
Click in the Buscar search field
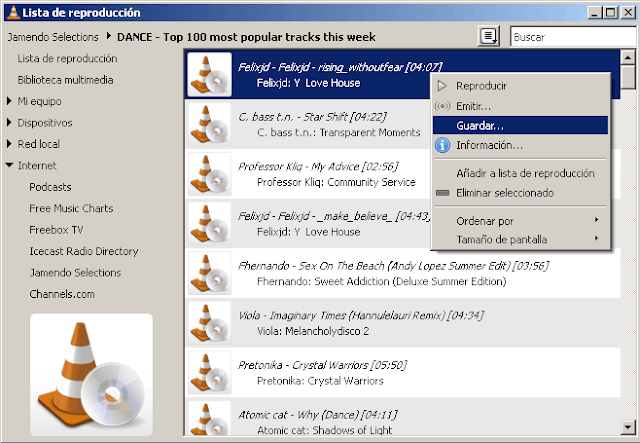pos(573,37)
